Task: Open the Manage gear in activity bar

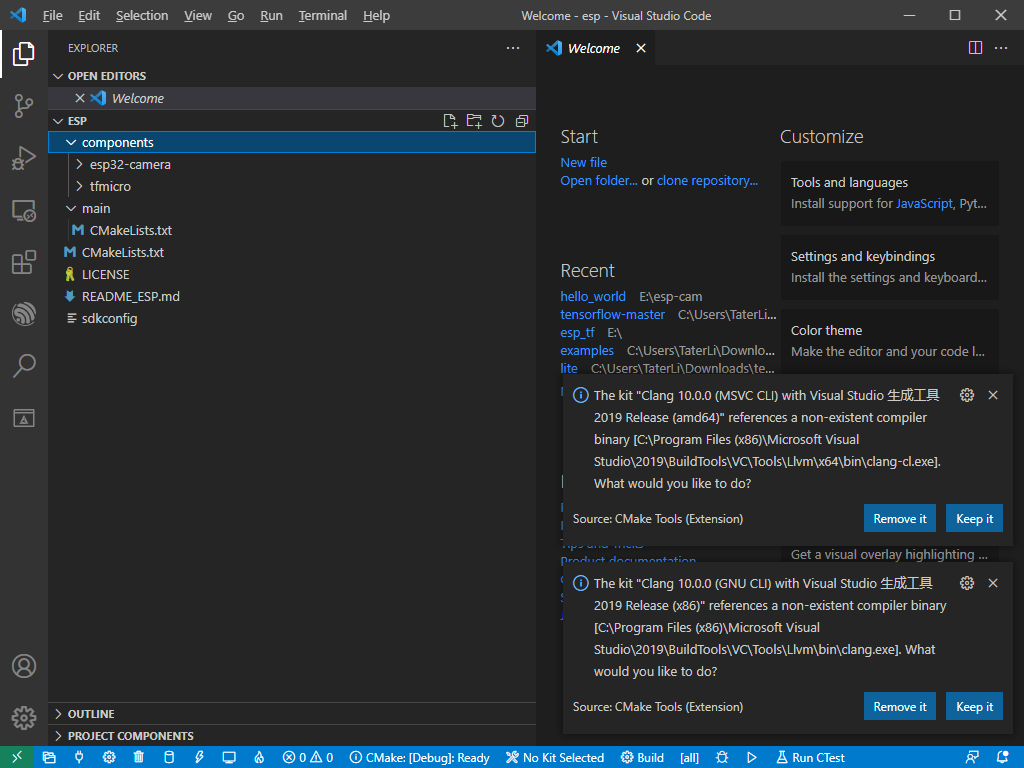Action: click(x=24, y=718)
